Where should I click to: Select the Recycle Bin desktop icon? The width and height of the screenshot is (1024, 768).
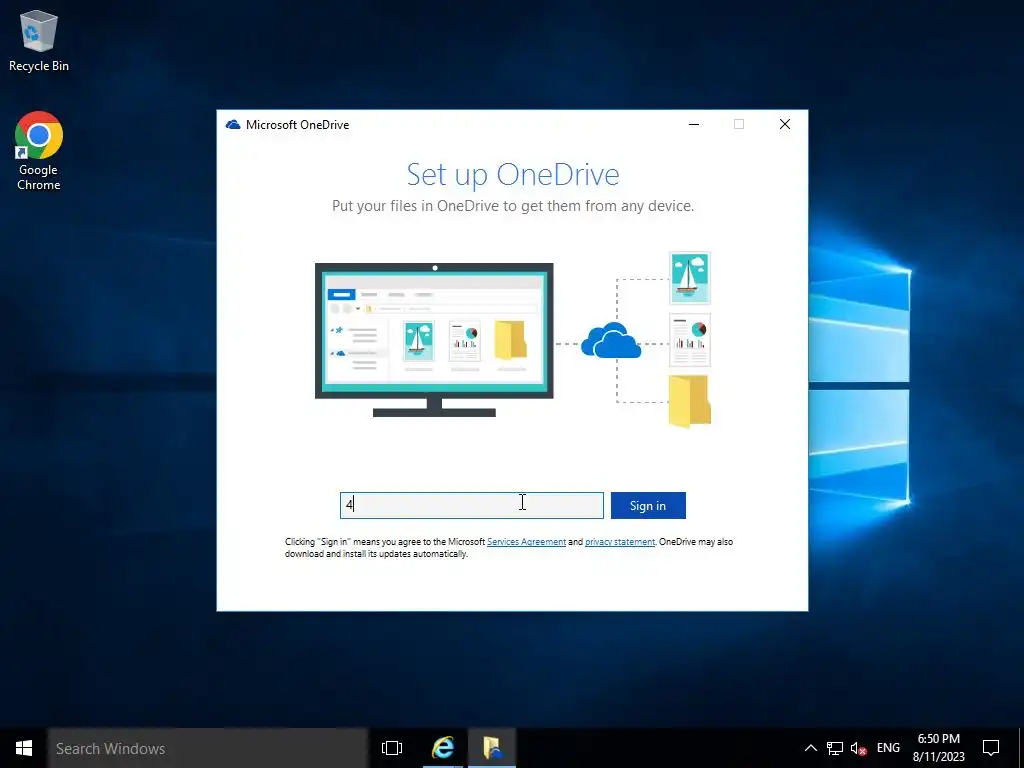[39, 40]
